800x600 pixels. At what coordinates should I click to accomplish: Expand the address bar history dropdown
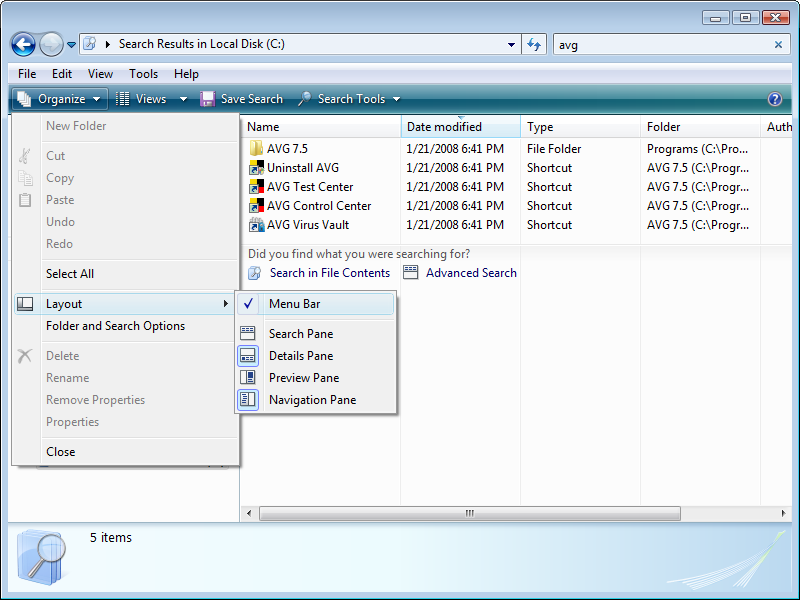click(x=511, y=45)
